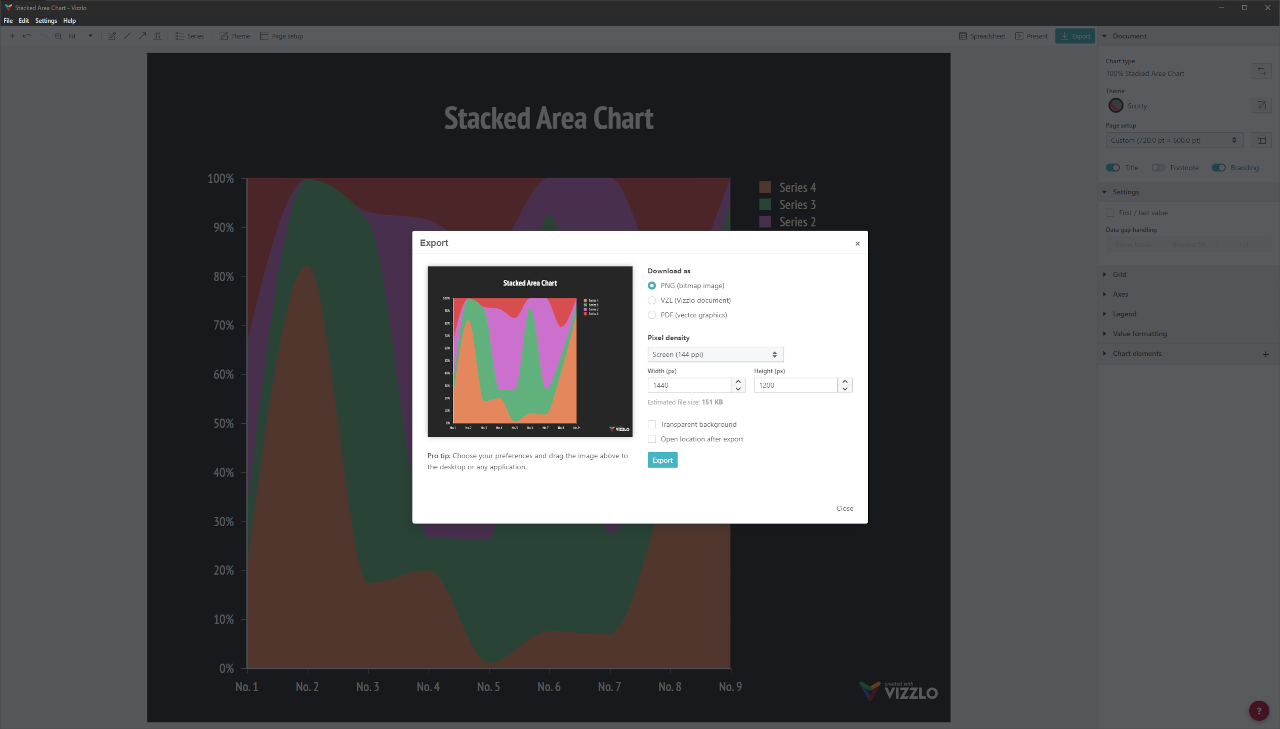Image resolution: width=1280 pixels, height=729 pixels.
Task: Click the zoom out magnifier icon
Action: [x=58, y=36]
